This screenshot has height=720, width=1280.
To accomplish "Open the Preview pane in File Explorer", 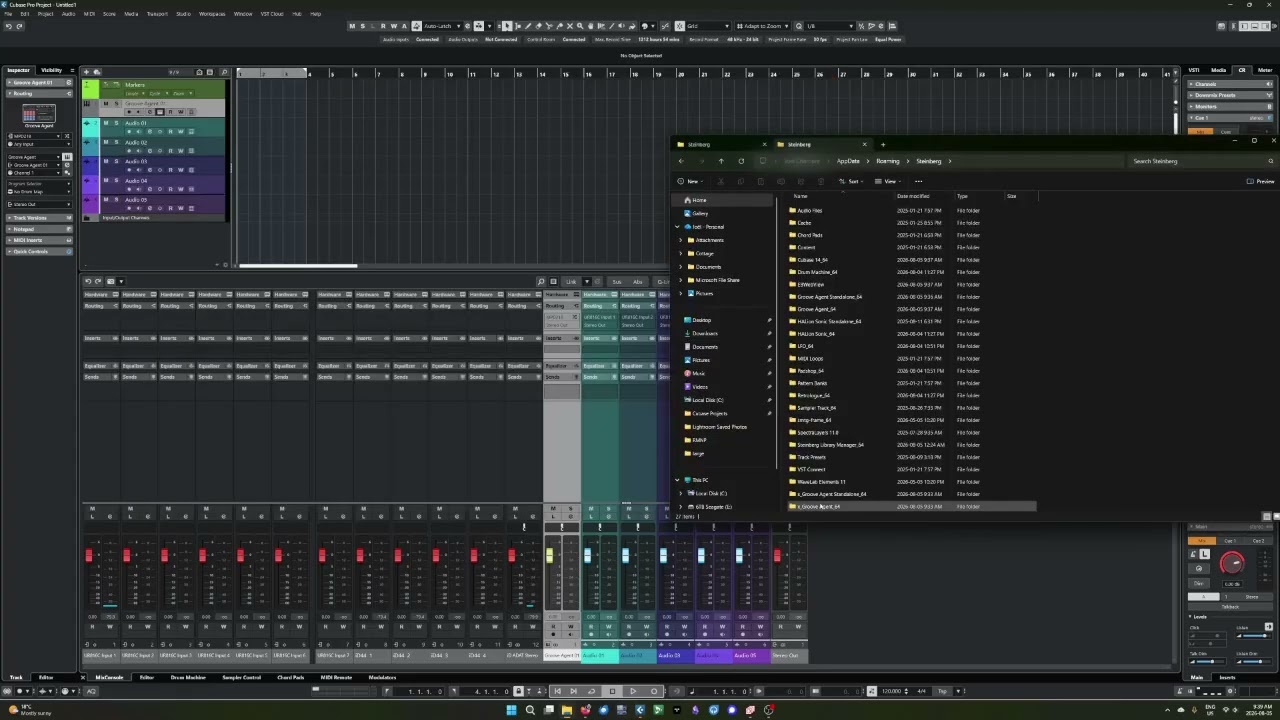I will coord(1261,181).
